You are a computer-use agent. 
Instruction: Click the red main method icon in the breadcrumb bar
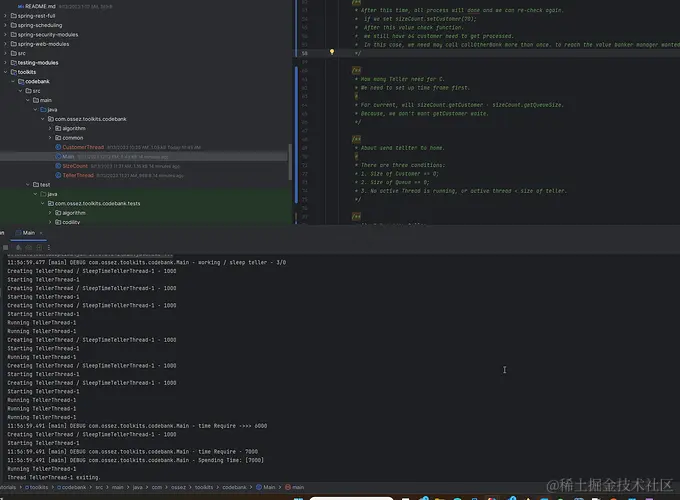coord(288,487)
